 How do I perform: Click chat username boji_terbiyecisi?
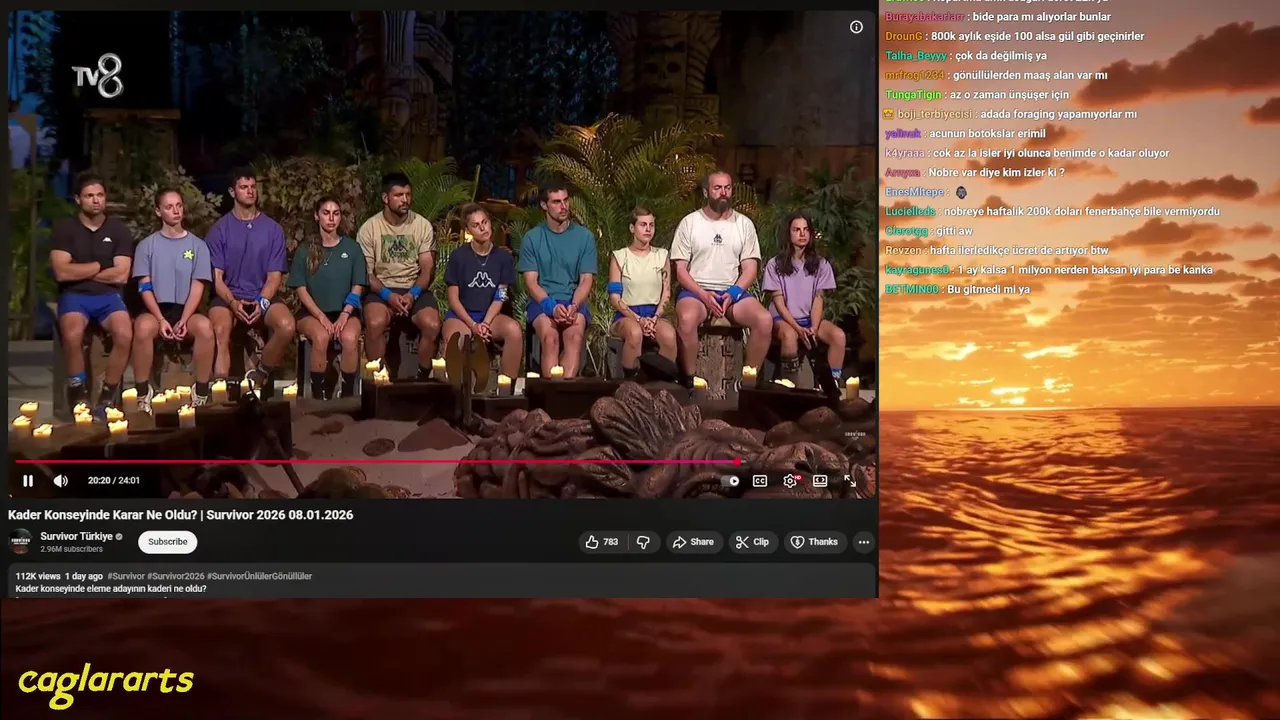pos(935,114)
